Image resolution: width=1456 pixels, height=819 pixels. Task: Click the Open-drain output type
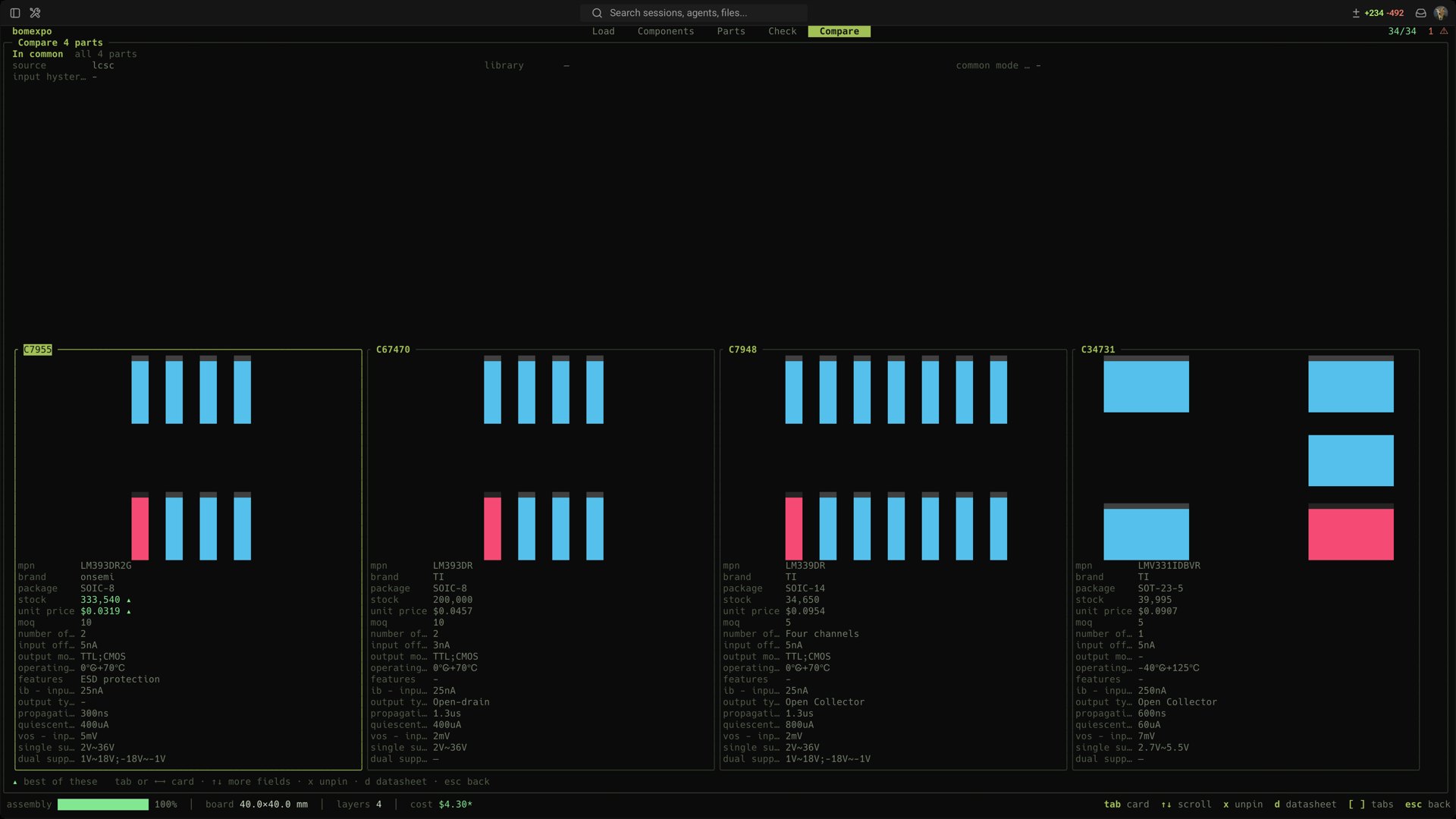pyautogui.click(x=461, y=702)
